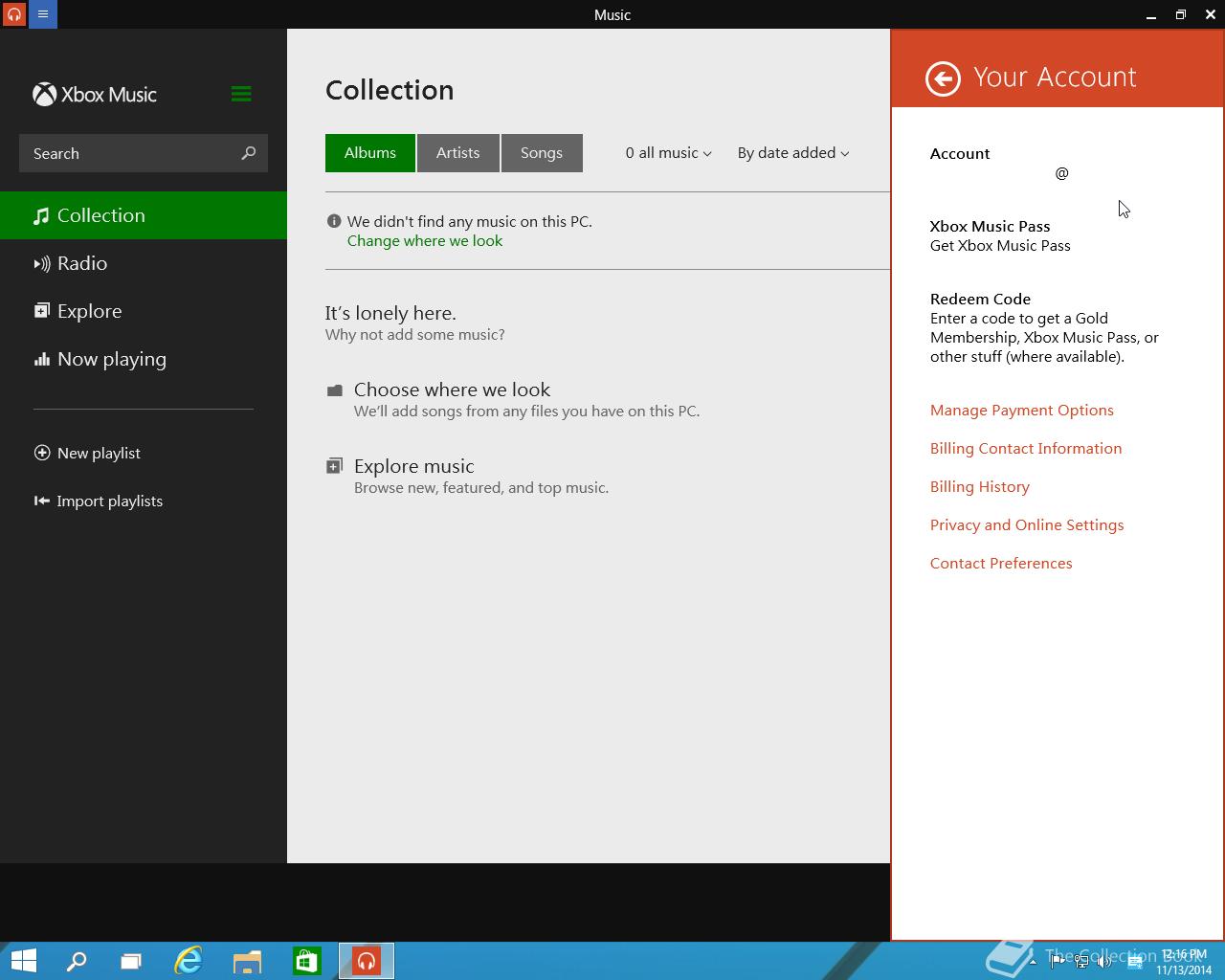The image size is (1225, 980).
Task: Click the Xbox Music logo
Action: pyautogui.click(x=95, y=94)
